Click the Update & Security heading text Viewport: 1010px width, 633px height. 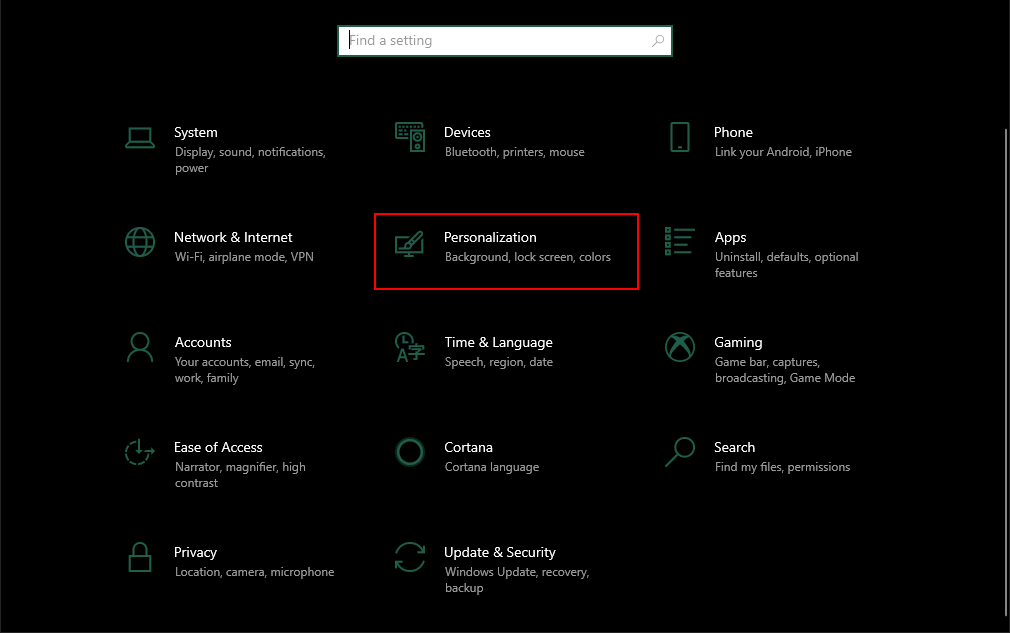tap(500, 553)
